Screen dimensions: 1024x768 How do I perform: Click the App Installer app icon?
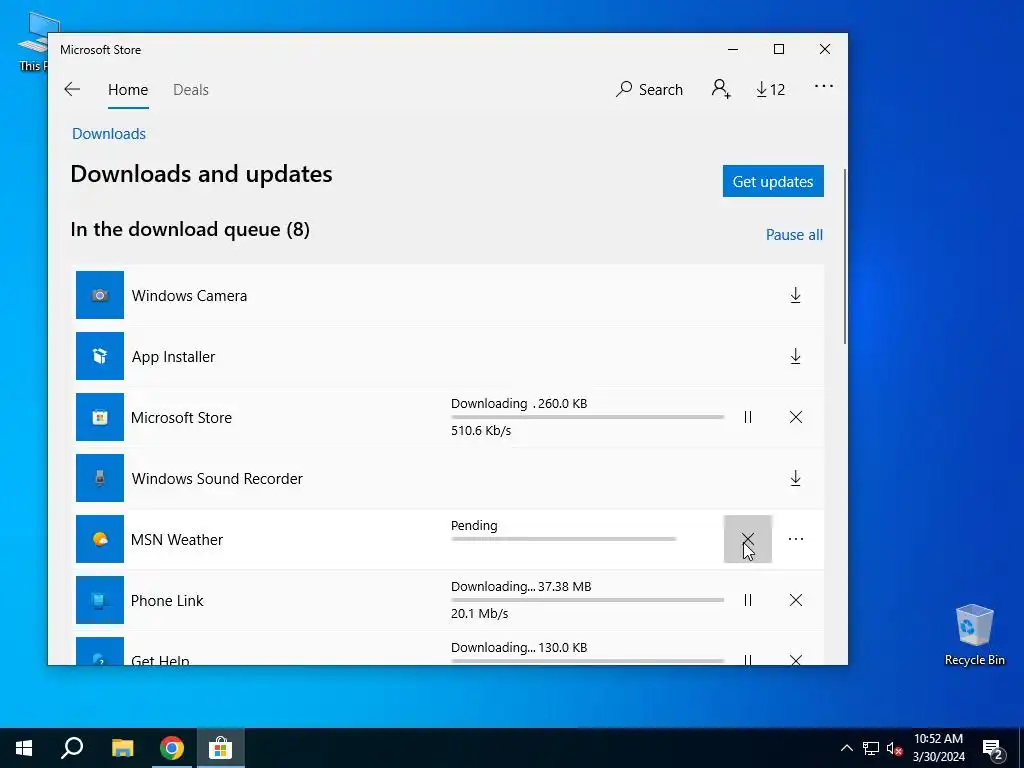[x=100, y=356]
